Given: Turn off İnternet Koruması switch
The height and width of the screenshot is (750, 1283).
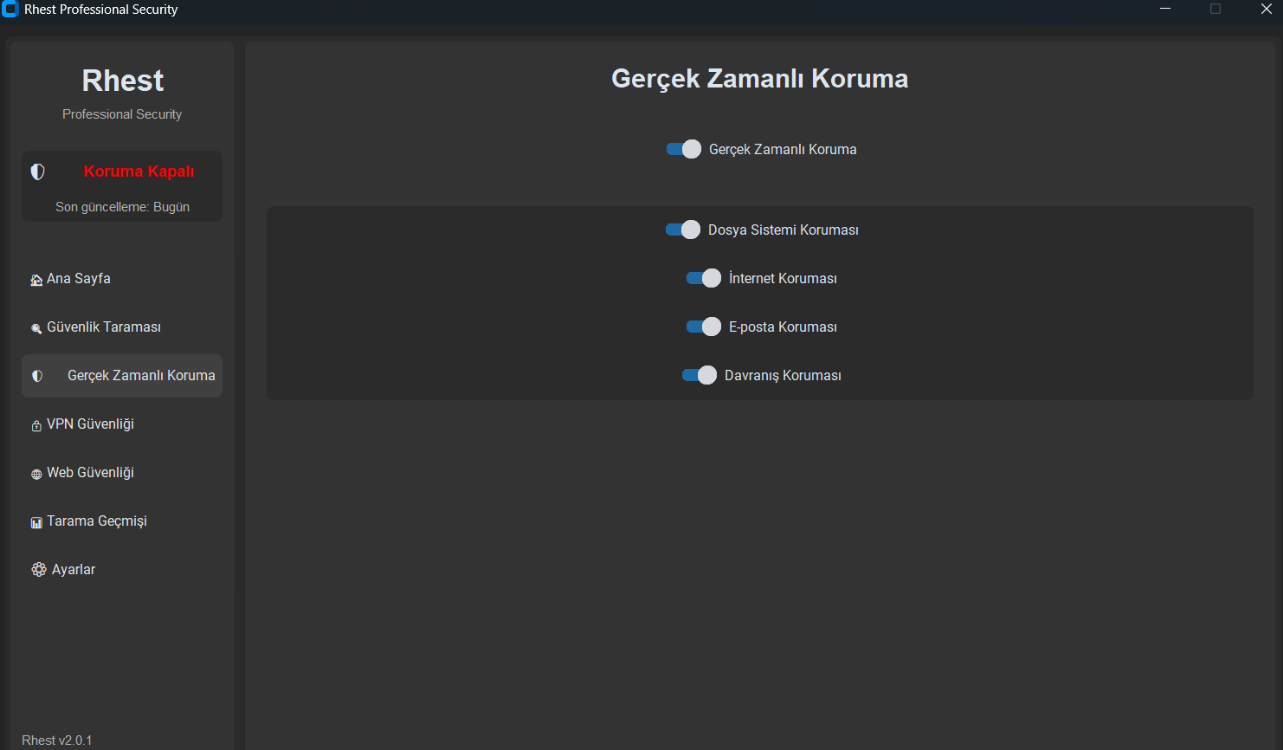Looking at the screenshot, I should tap(704, 278).
